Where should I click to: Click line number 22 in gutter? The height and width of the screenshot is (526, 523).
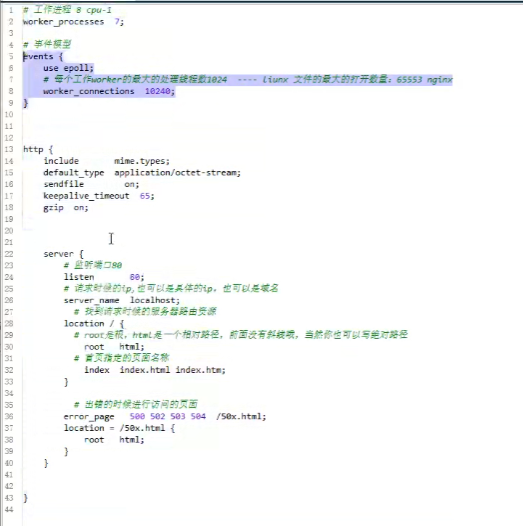pos(9,254)
